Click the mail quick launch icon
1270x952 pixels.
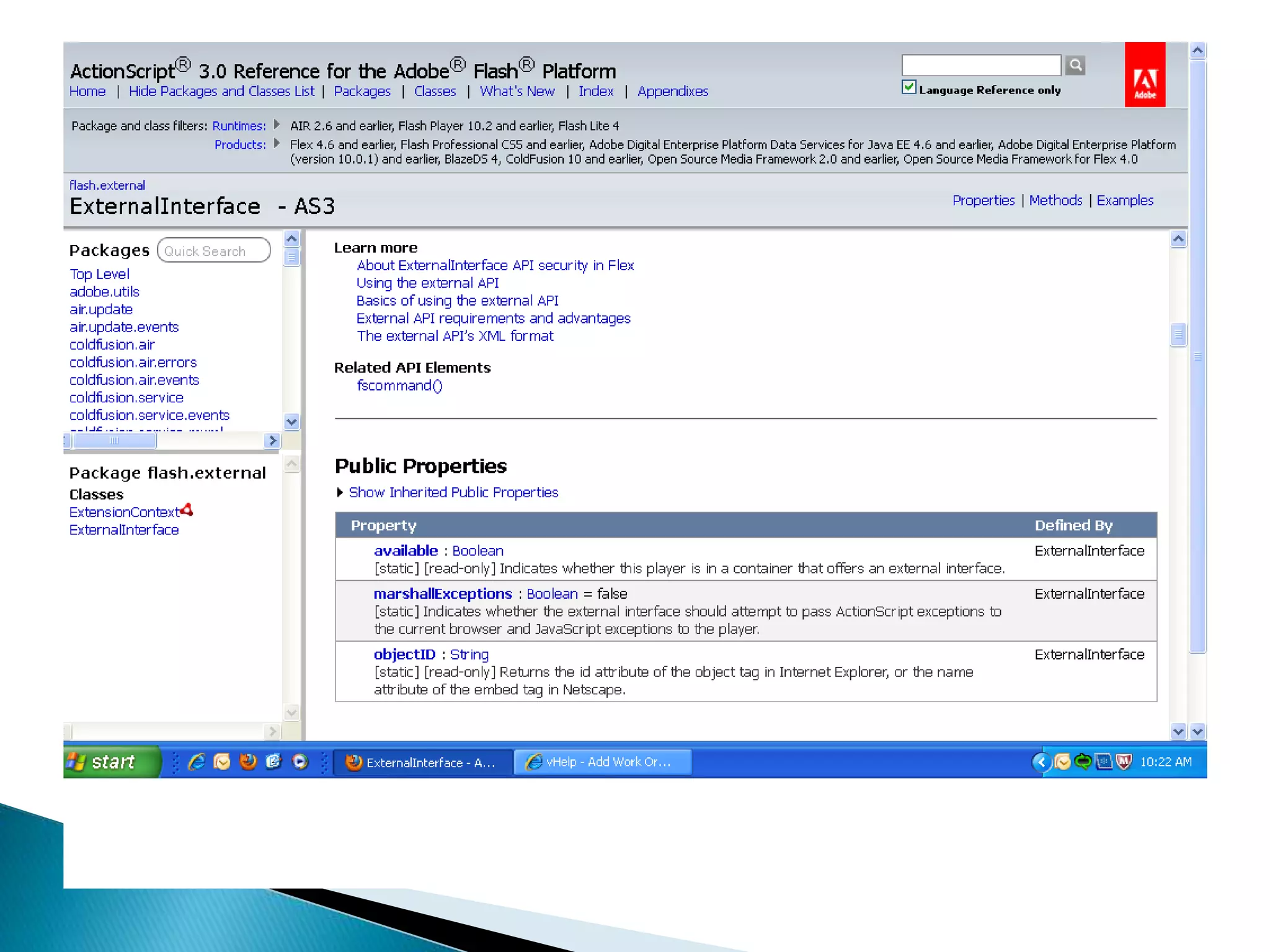point(222,762)
